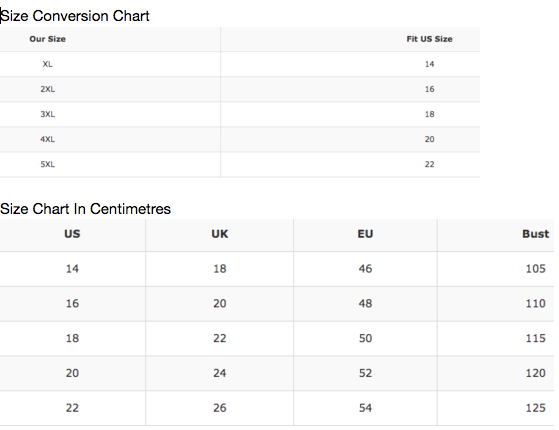Click the 3XL size cell
Viewport: 559px width, 430px height.
(47, 114)
